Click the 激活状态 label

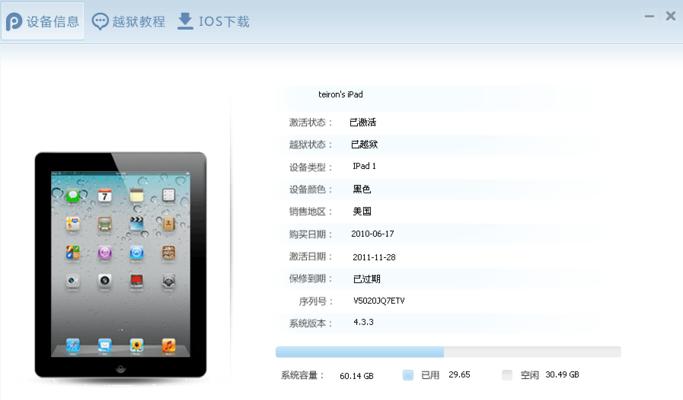(x=311, y=122)
